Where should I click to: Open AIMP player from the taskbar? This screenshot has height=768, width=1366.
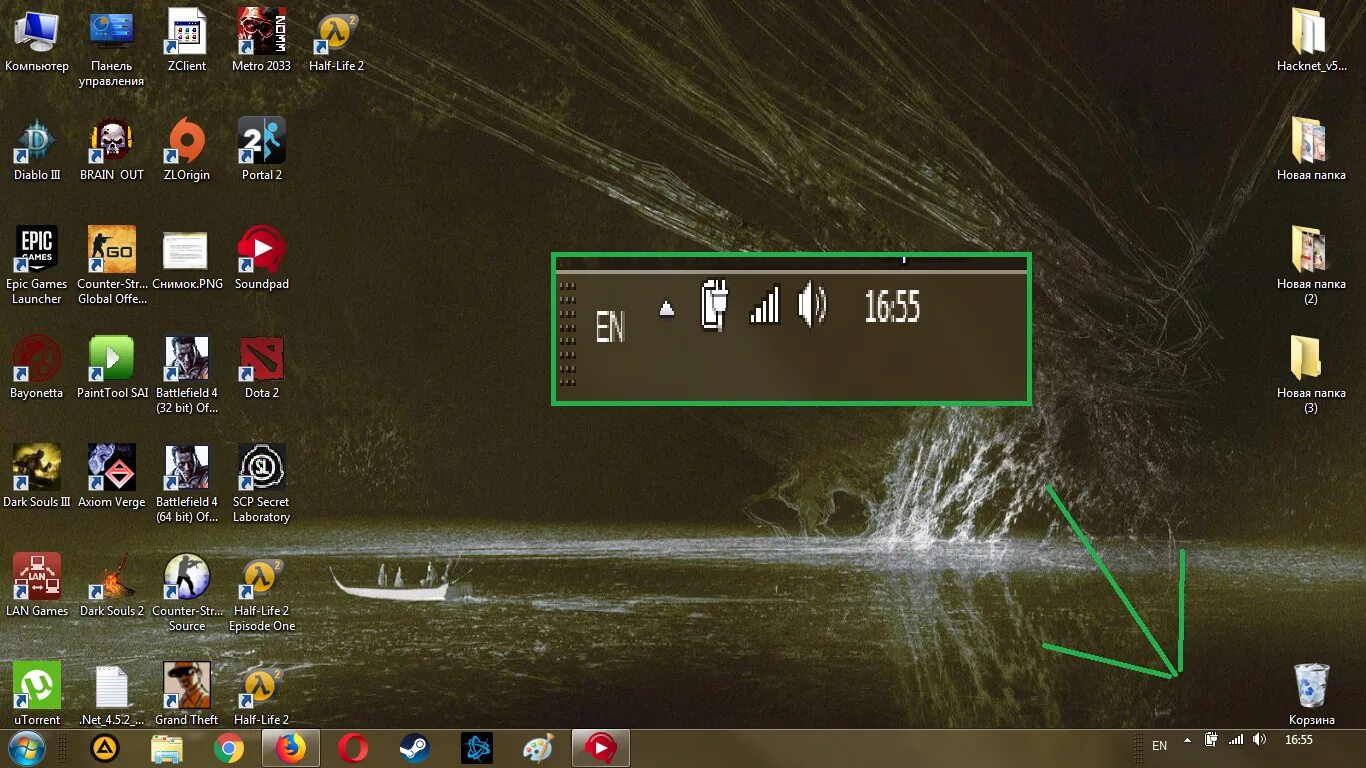104,748
